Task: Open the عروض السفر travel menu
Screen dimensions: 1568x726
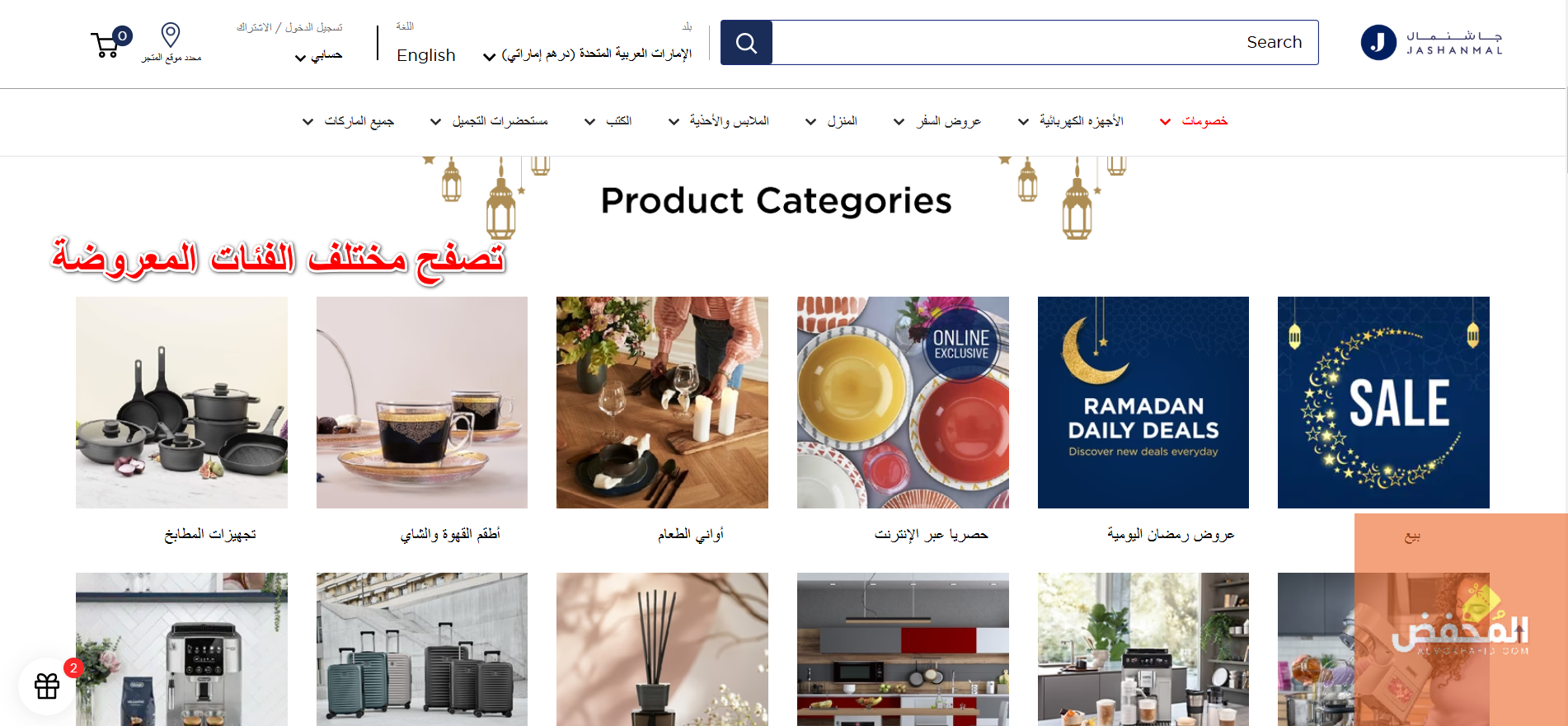Action: pos(938,121)
